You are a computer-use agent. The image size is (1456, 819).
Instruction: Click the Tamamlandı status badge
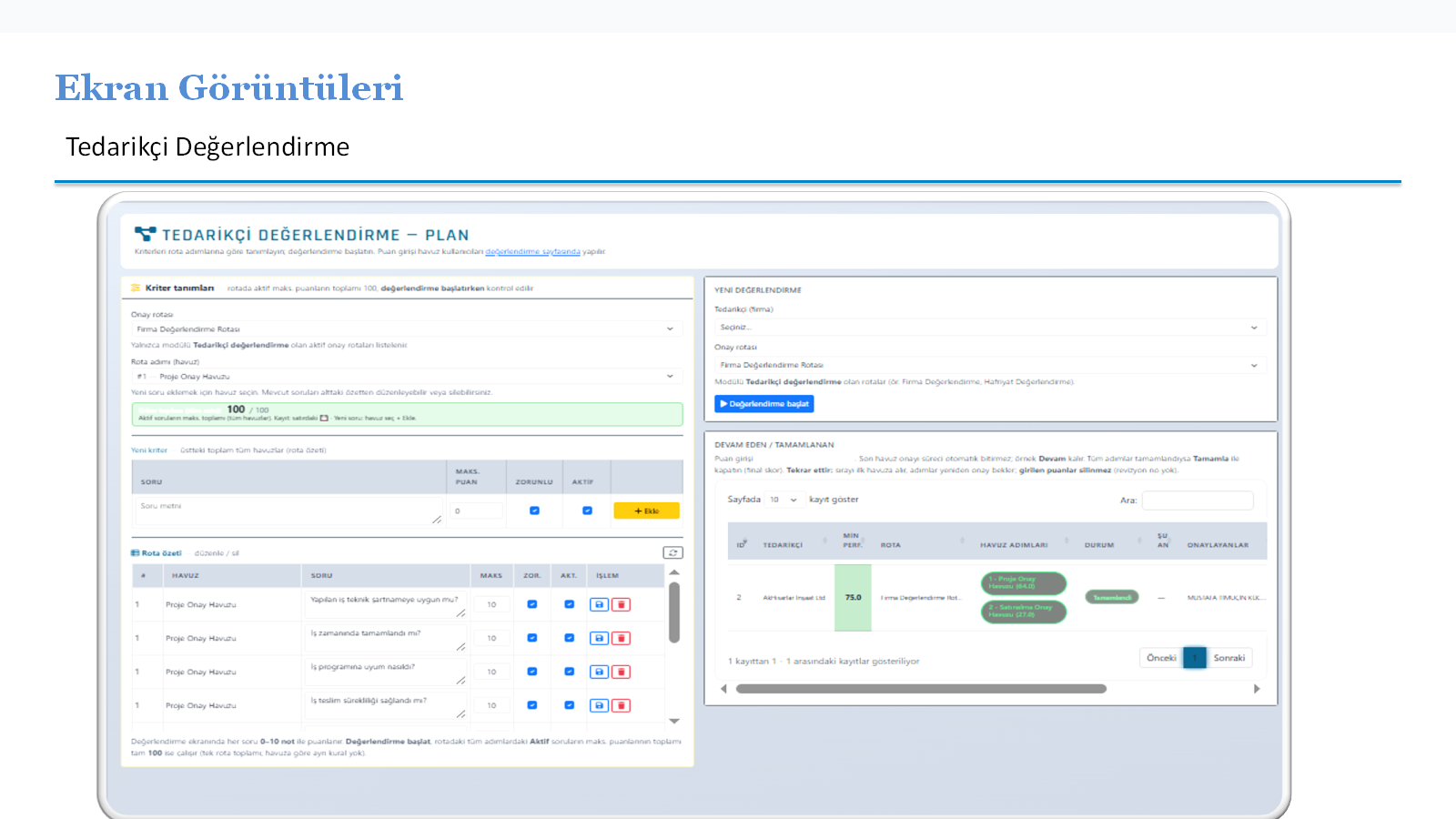click(x=1112, y=597)
